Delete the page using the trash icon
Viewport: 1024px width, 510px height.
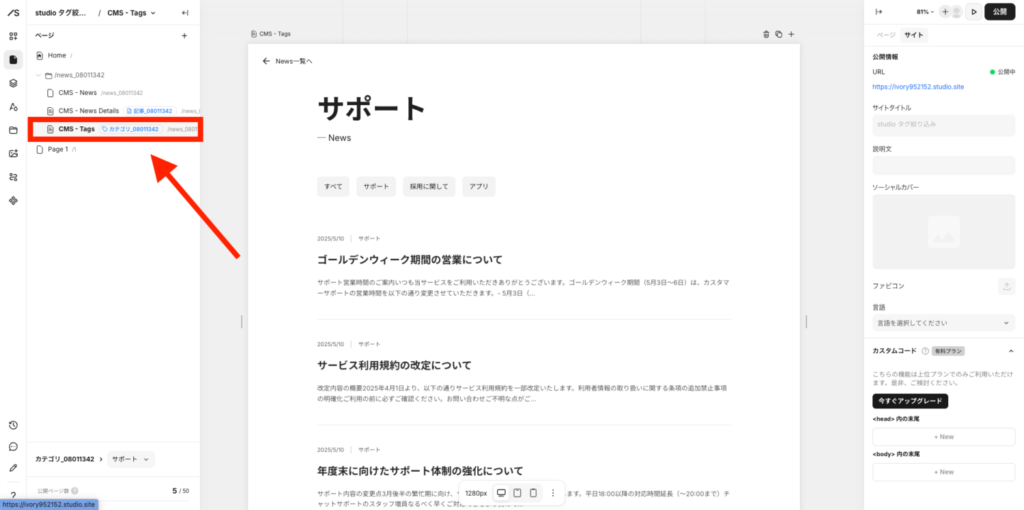(766, 34)
